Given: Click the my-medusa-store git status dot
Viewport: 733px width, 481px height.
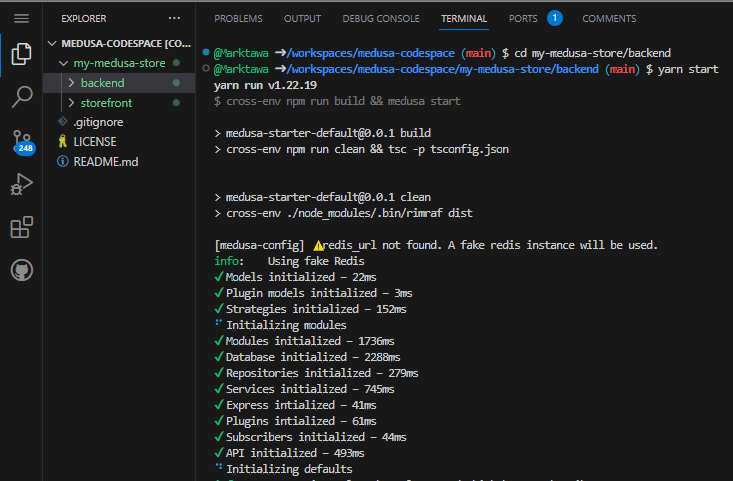Looking at the screenshot, I should 176,63.
